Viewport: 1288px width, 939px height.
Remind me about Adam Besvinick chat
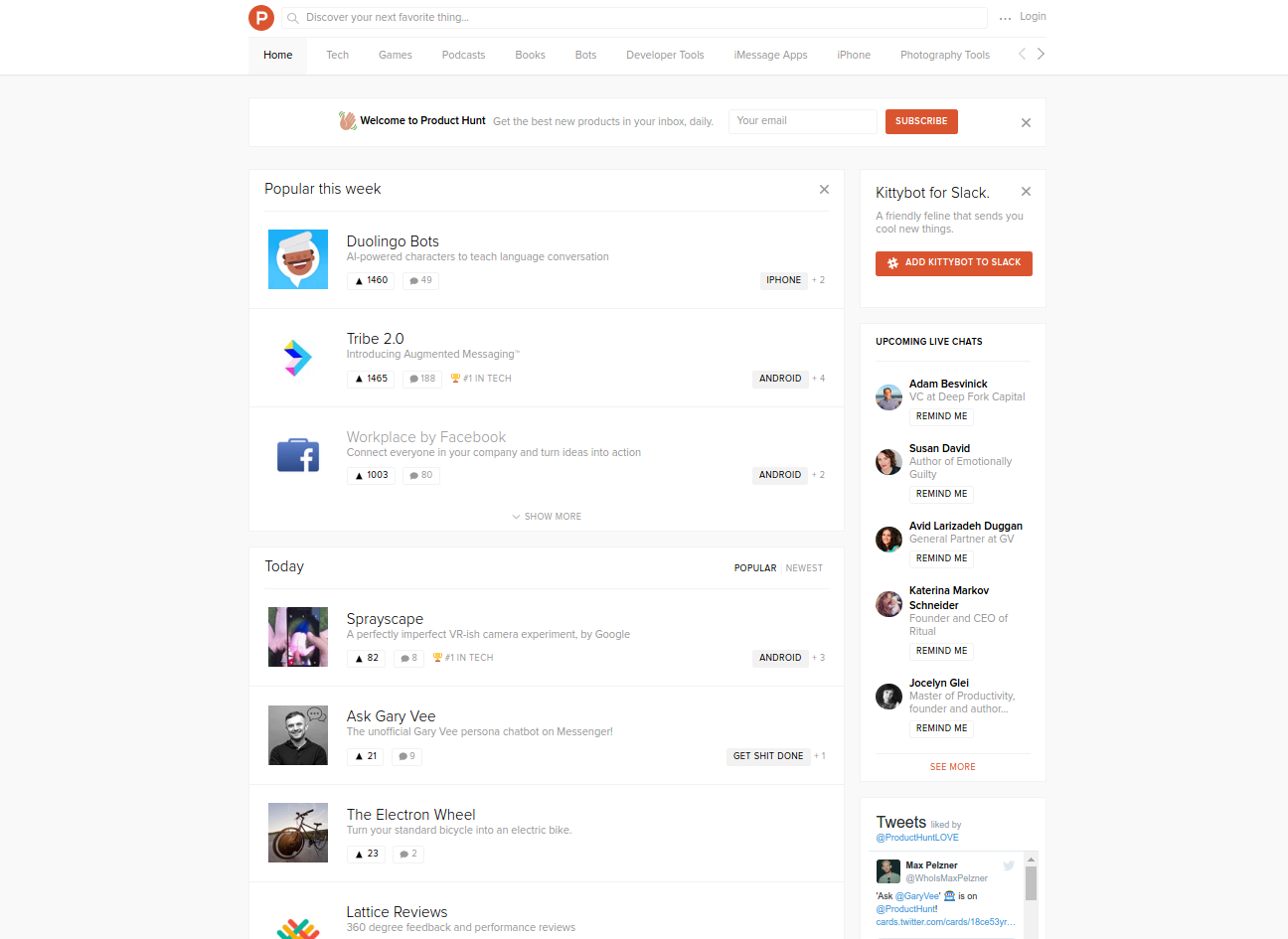[x=941, y=417]
